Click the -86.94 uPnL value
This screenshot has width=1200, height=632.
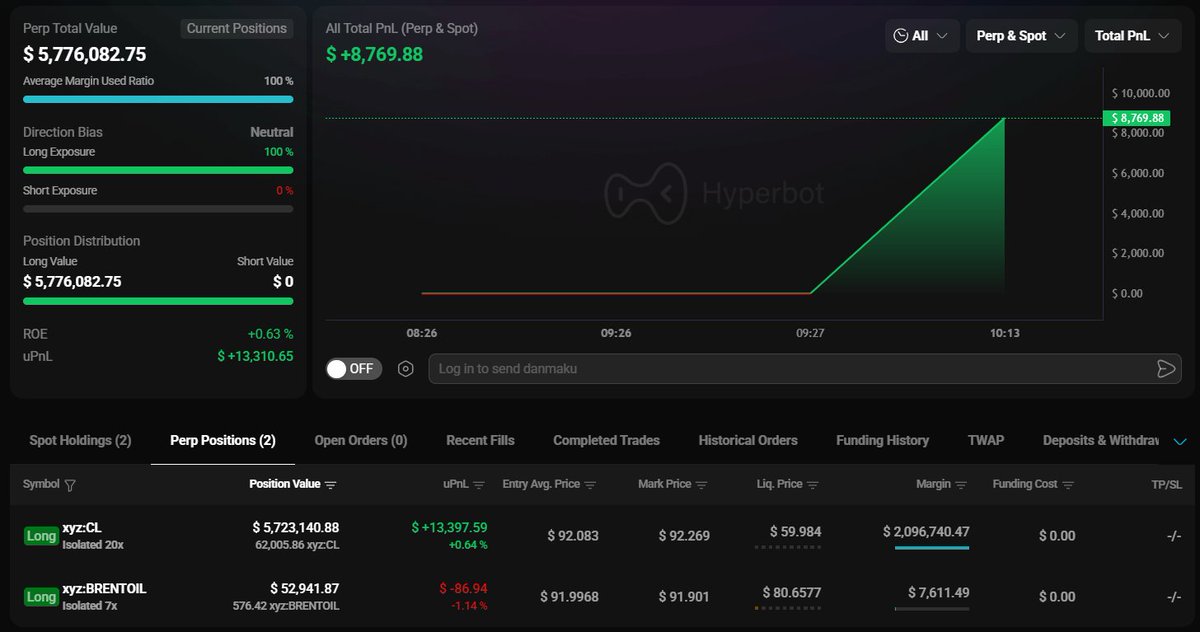(x=462, y=588)
